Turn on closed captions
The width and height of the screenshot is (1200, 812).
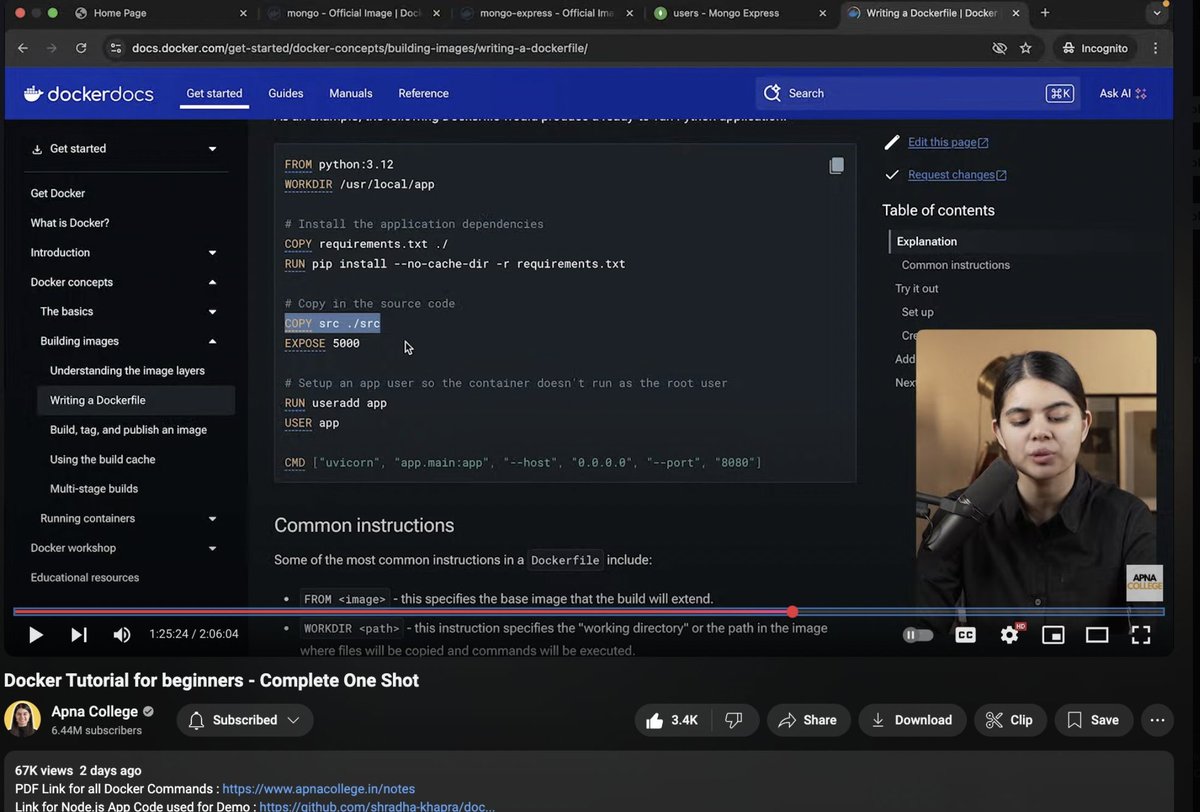pyautogui.click(x=965, y=635)
